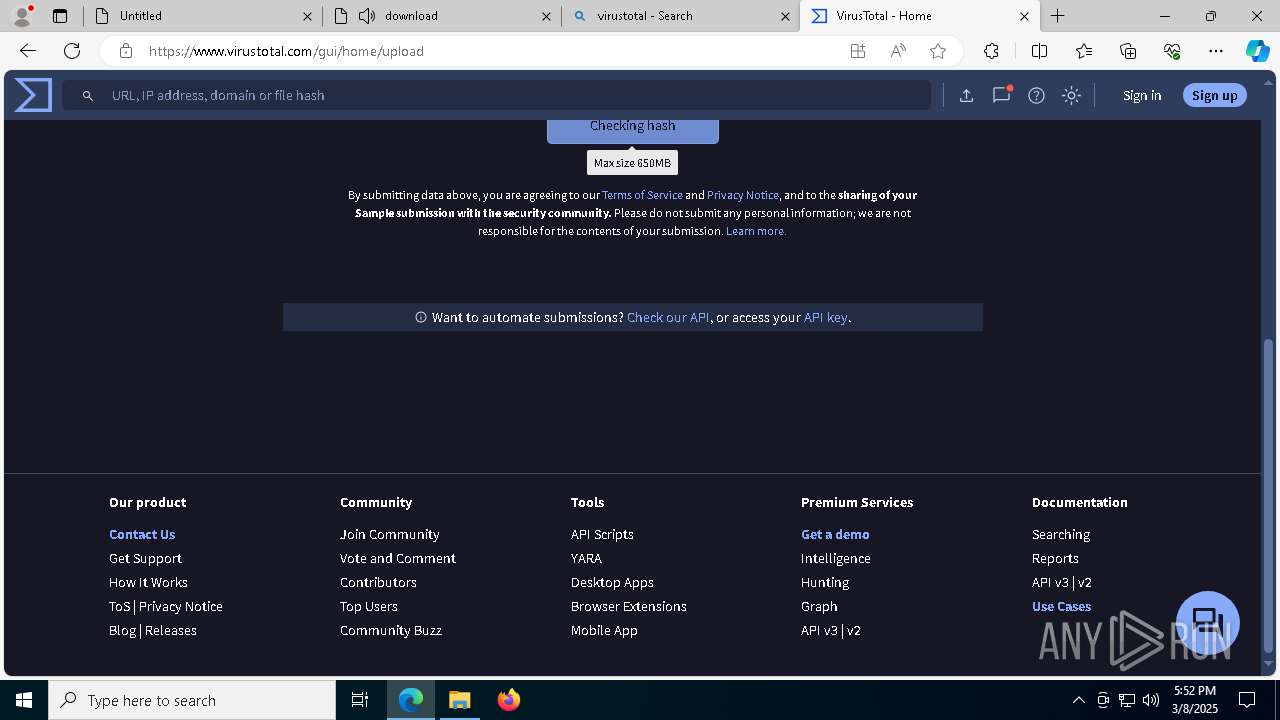Close the Untitled tab
Screen dimensions: 1280x720
[x=307, y=16]
